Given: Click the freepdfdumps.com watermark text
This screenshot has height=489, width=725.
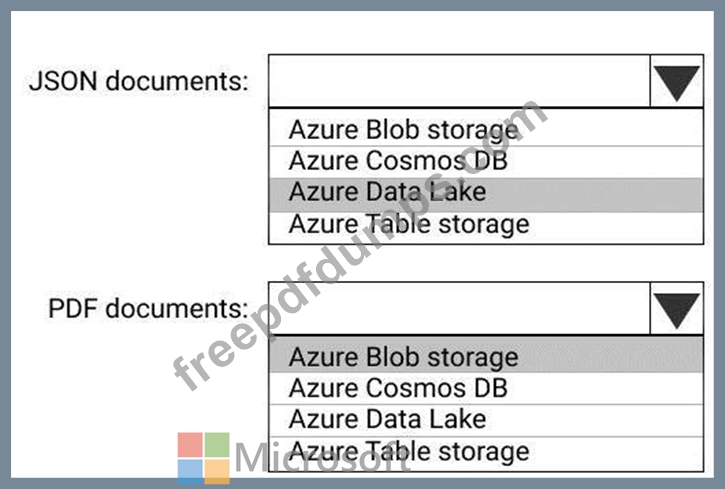Looking at the screenshot, I should coord(361,245).
